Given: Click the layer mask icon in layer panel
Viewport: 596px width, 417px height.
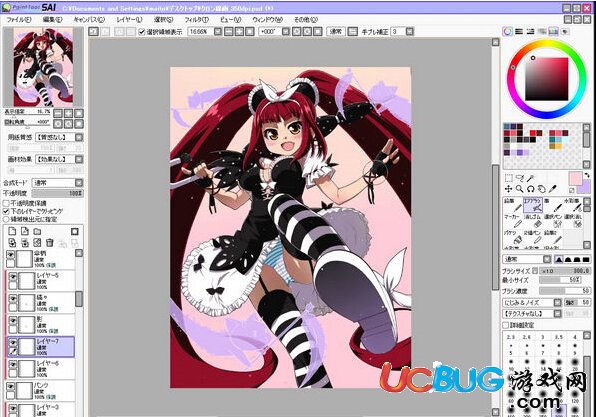Looking at the screenshot, I should [x=75, y=231].
